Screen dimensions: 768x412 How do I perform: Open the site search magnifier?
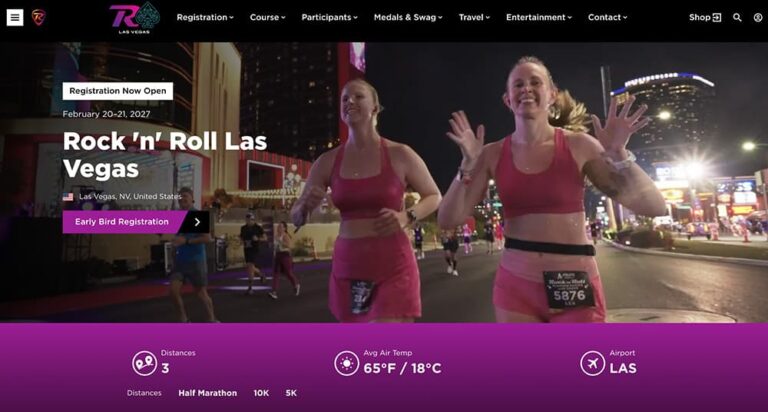click(x=737, y=18)
